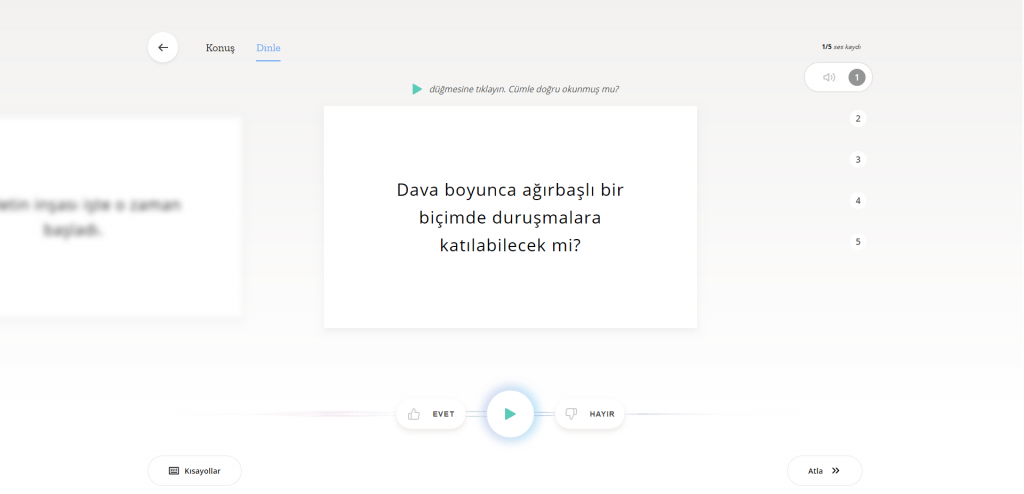Select clip number 2 indicator
The image size is (1024, 494).
pos(858,118)
